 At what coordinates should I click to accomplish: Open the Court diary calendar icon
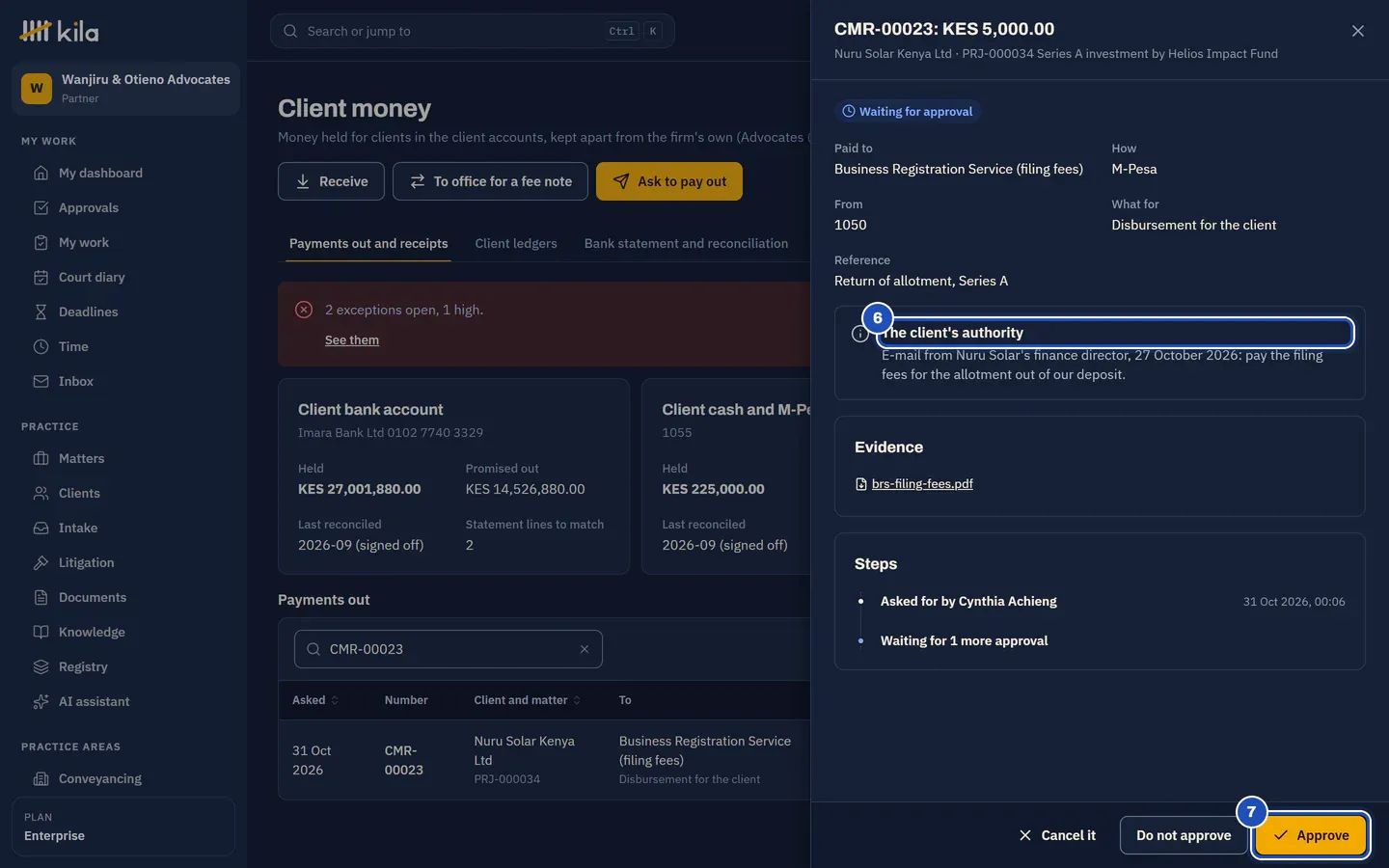coord(41,277)
